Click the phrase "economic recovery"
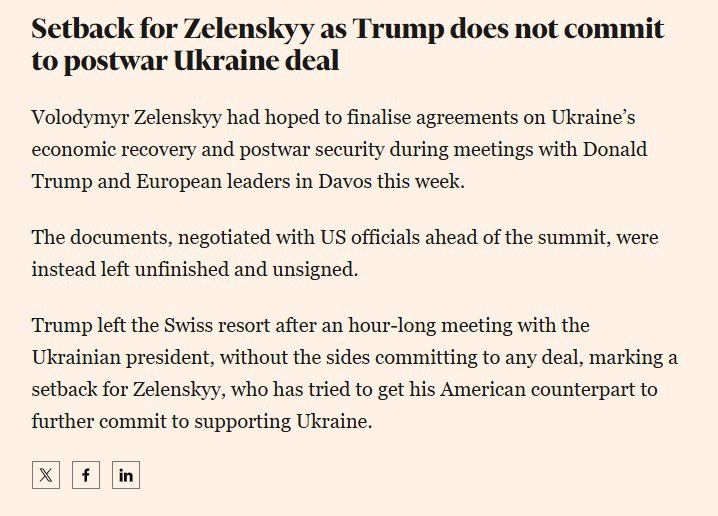The image size is (718, 516). [x=107, y=150]
